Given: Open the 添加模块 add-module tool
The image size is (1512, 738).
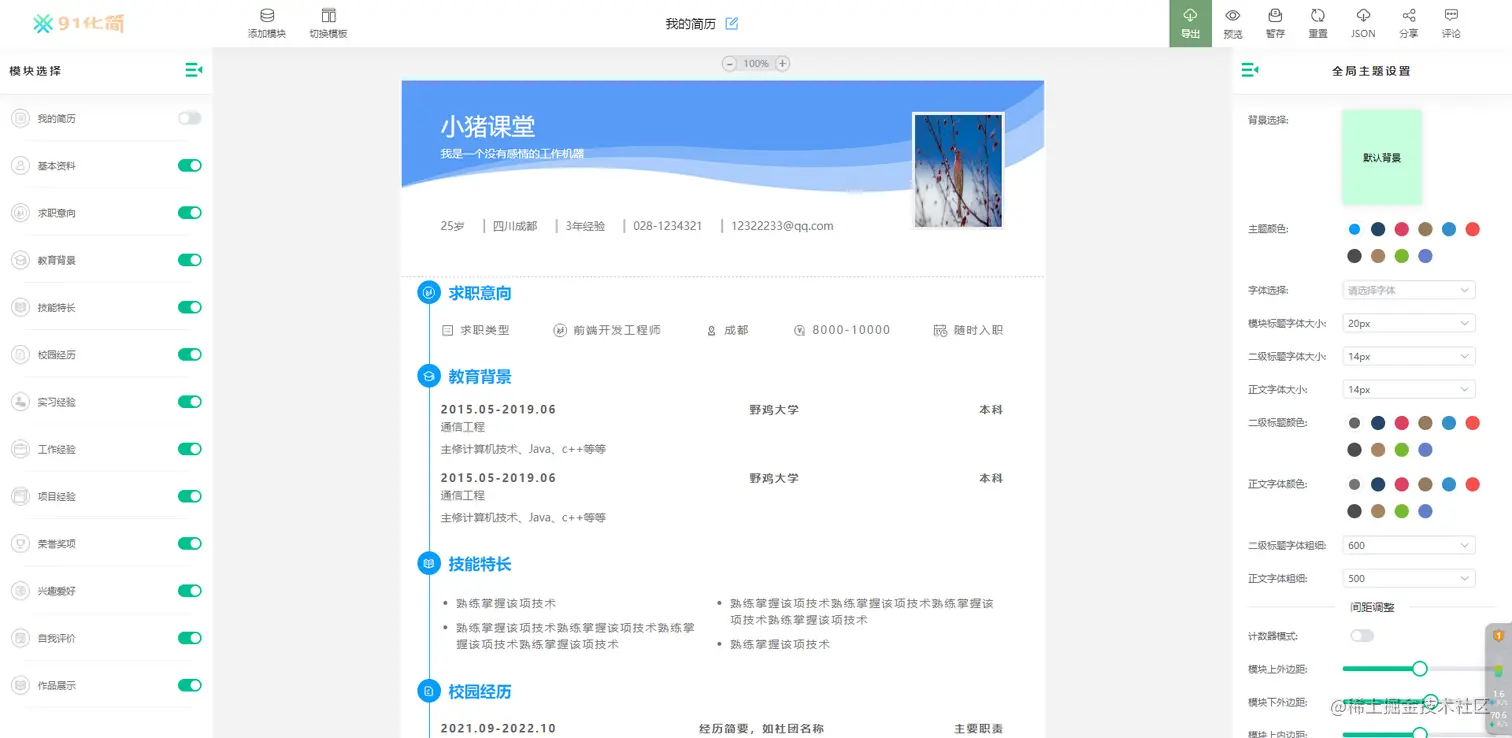Looking at the screenshot, I should click(x=267, y=23).
